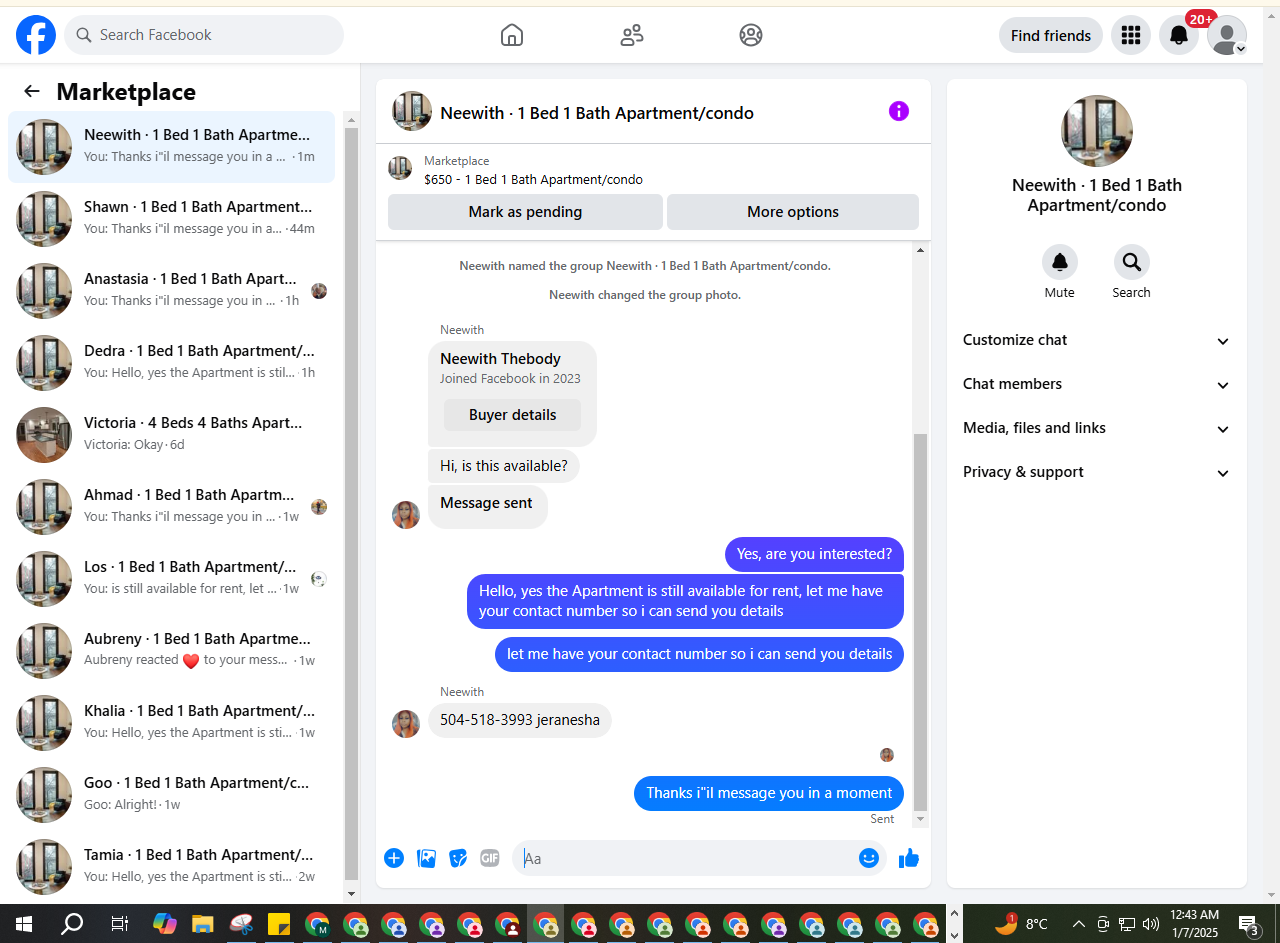1280x943 pixels.
Task: Open the apps grid menu
Action: 1131,35
